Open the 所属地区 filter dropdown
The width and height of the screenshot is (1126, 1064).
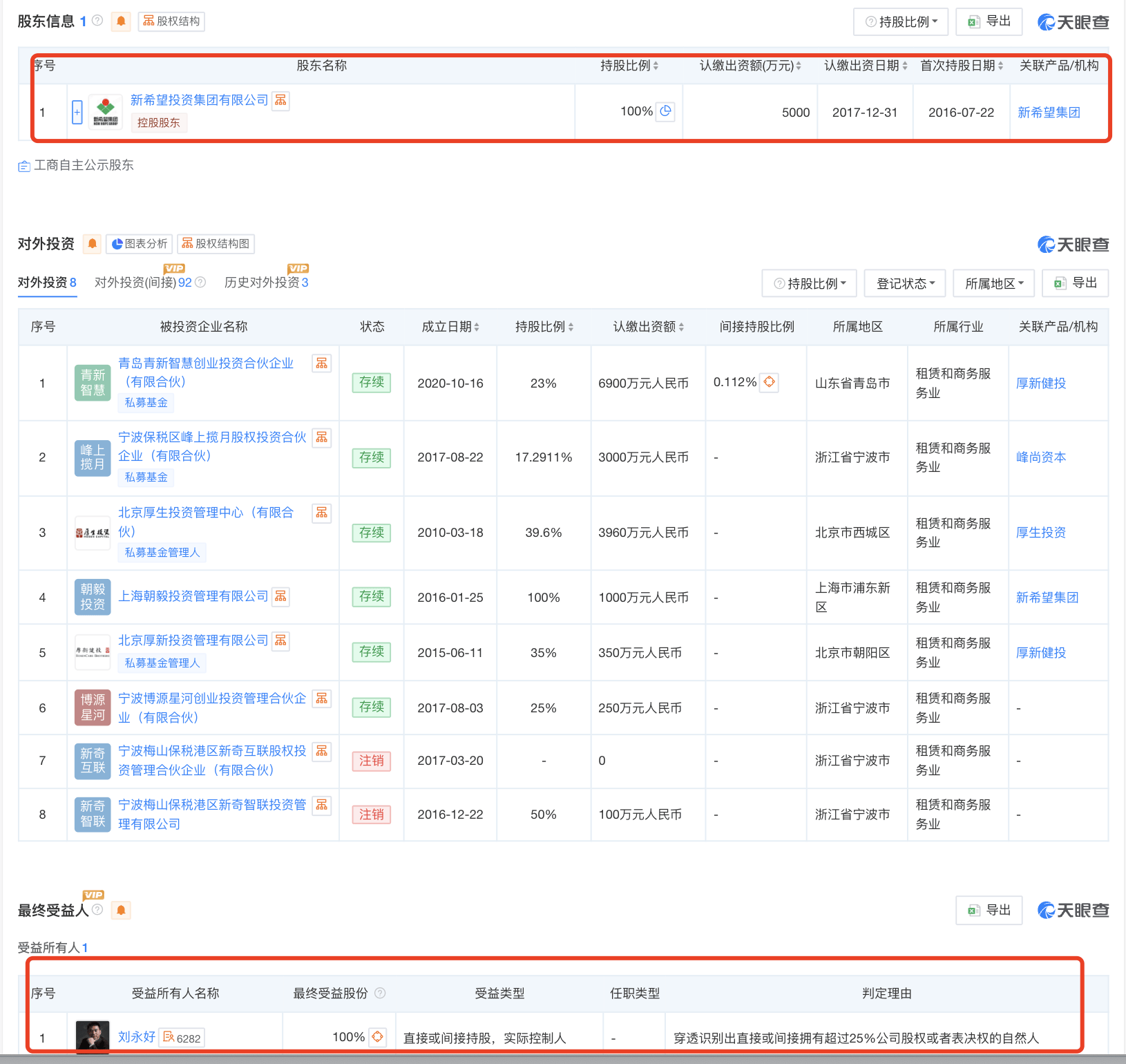(993, 283)
